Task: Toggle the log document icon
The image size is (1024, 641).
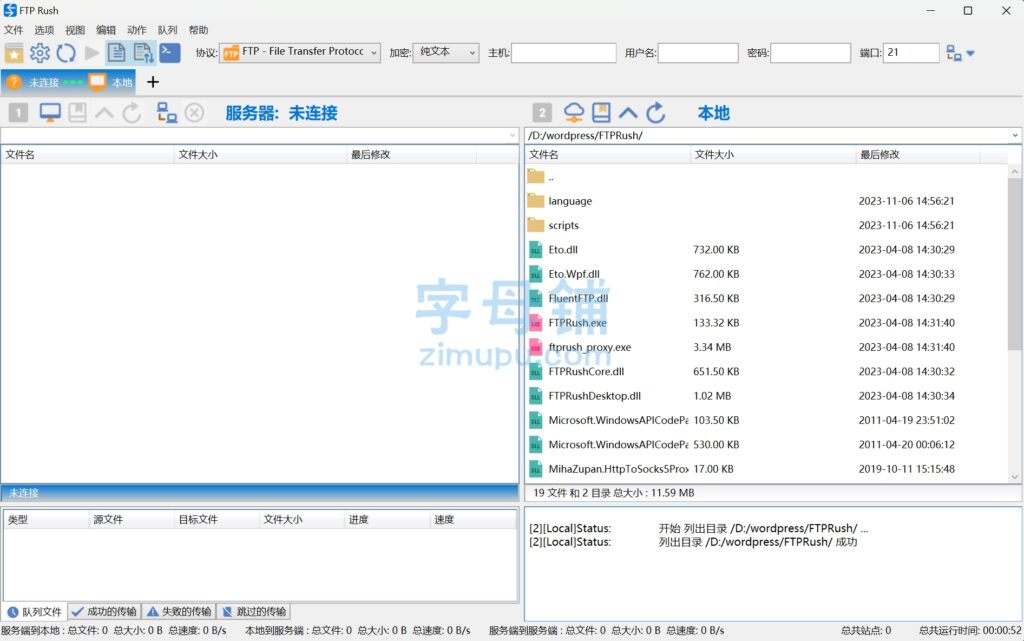Action: [x=116, y=53]
